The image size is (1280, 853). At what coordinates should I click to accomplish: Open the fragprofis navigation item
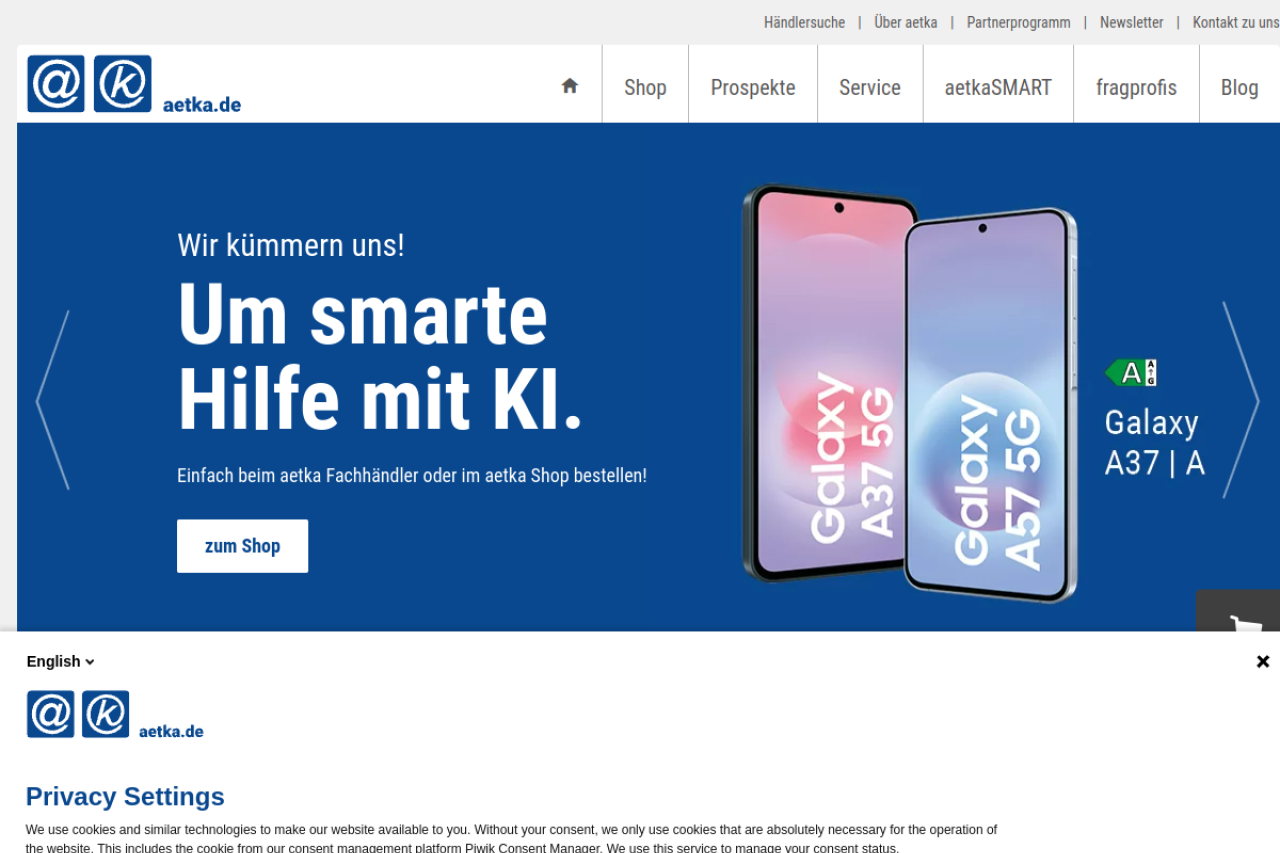(x=1136, y=87)
